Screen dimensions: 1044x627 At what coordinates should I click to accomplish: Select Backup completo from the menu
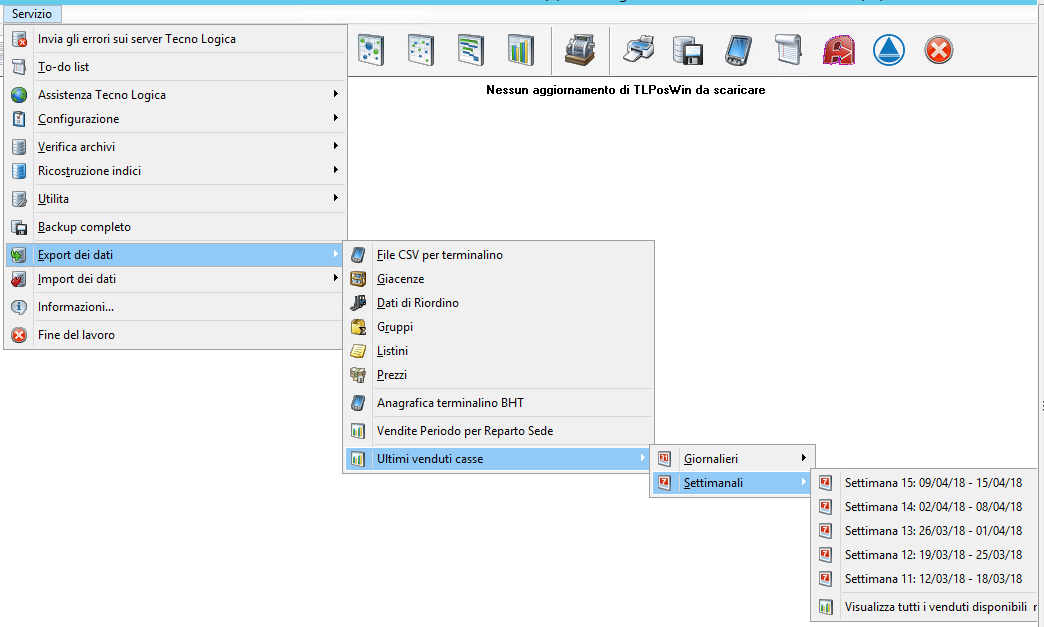(x=84, y=227)
